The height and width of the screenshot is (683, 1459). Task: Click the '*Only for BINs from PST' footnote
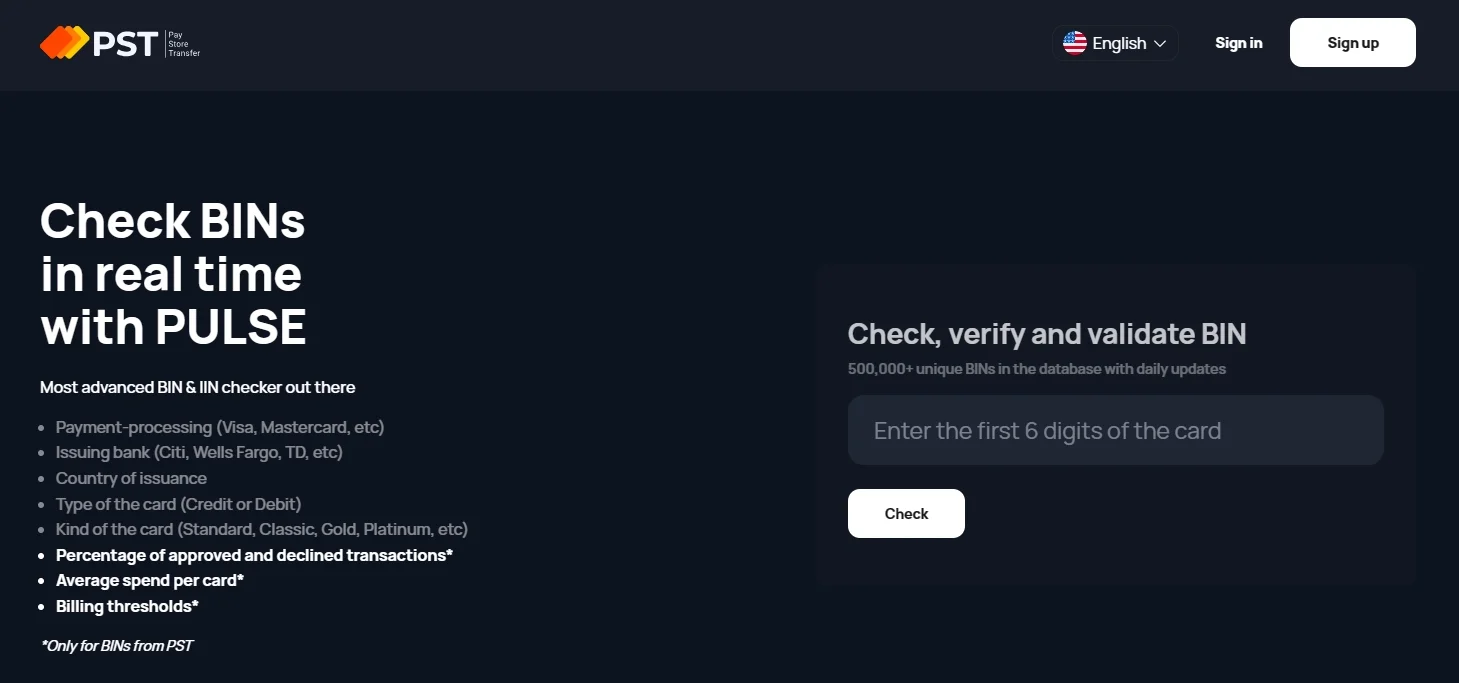tap(116, 645)
